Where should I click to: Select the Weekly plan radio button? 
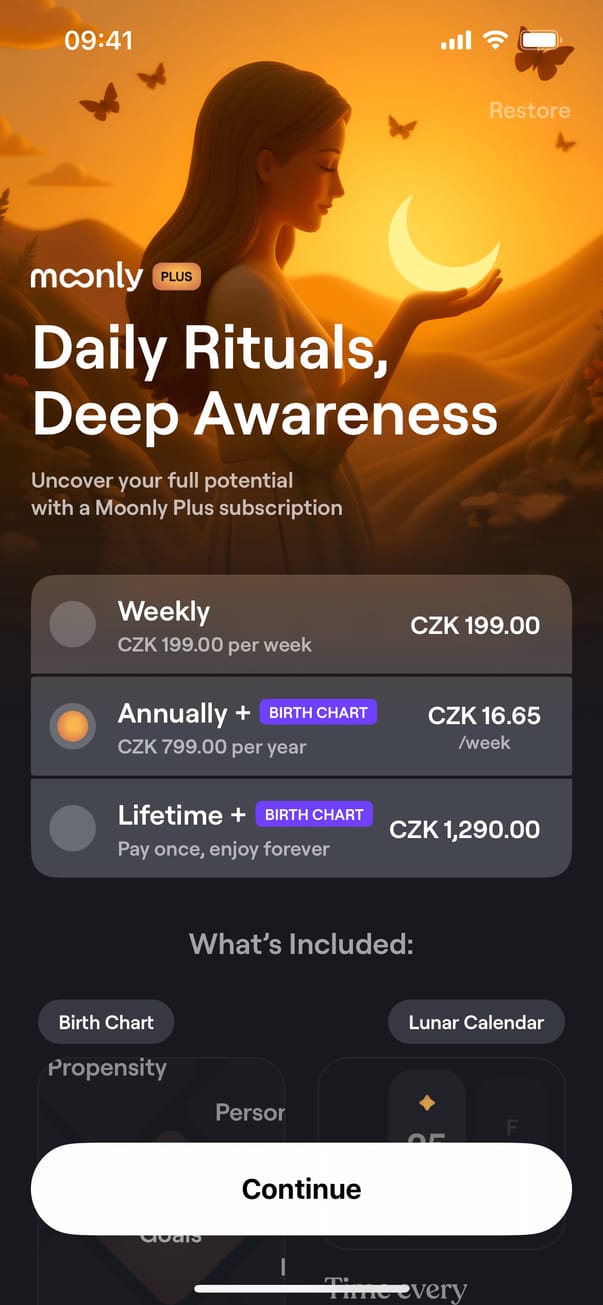(72, 625)
